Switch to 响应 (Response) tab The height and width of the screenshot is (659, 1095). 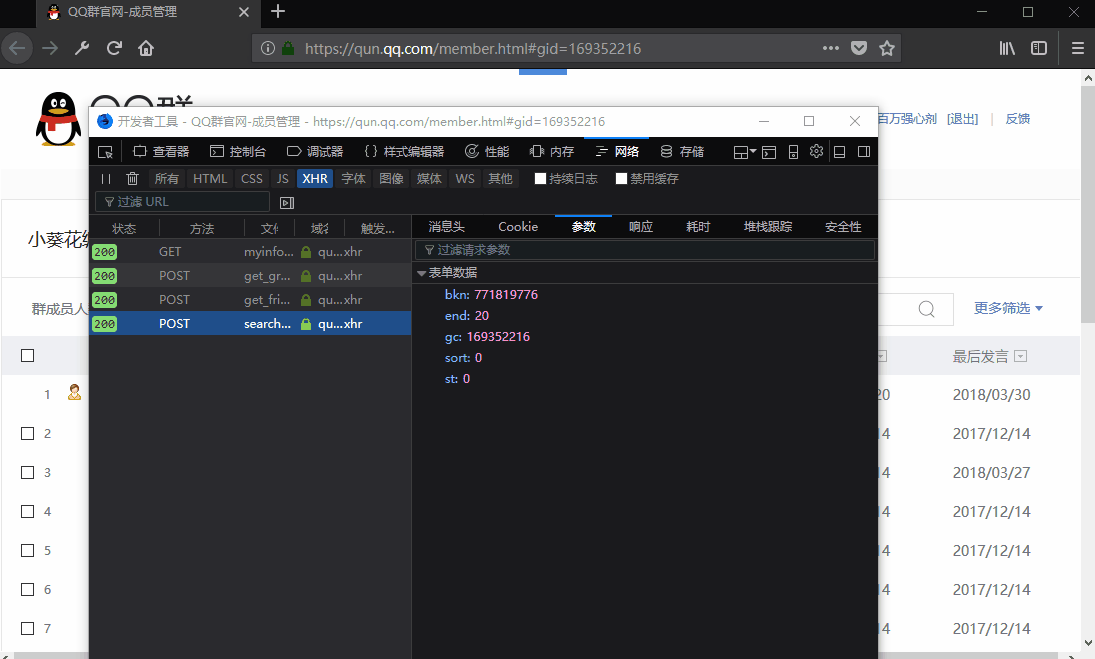pyautogui.click(x=640, y=227)
